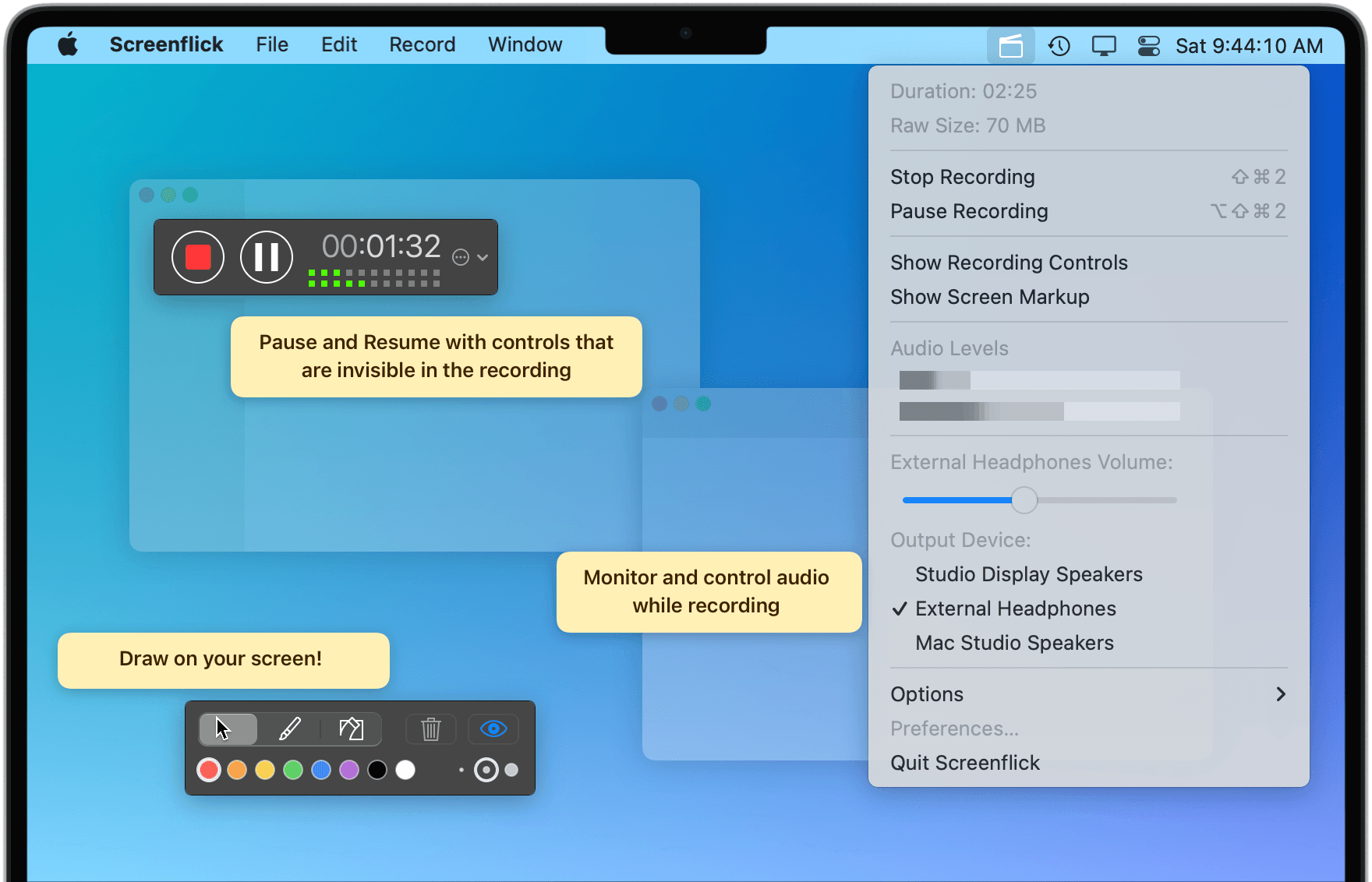The image size is (1372, 882).
Task: Click the Draw on your screen! callout
Action: click(223, 660)
